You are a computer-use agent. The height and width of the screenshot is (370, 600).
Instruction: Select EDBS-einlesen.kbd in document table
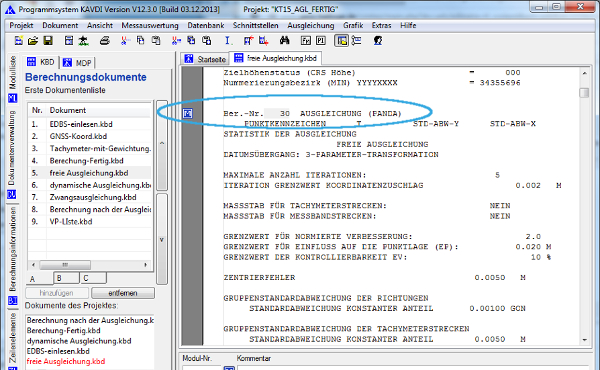90,124
